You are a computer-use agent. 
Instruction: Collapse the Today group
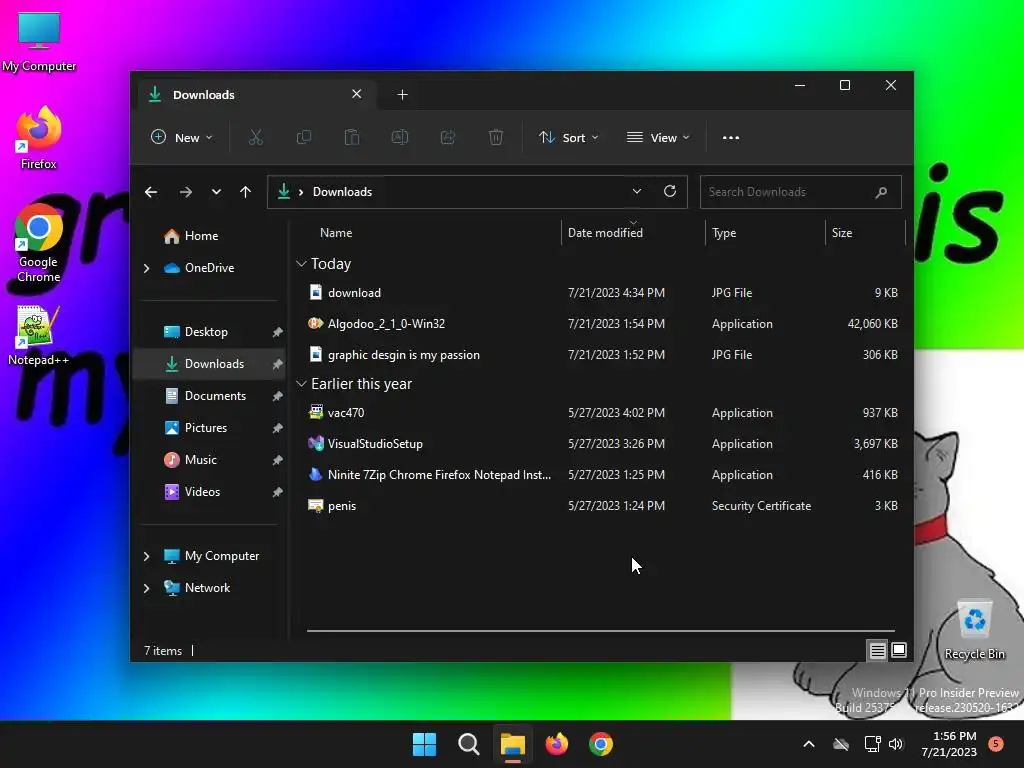(x=301, y=264)
